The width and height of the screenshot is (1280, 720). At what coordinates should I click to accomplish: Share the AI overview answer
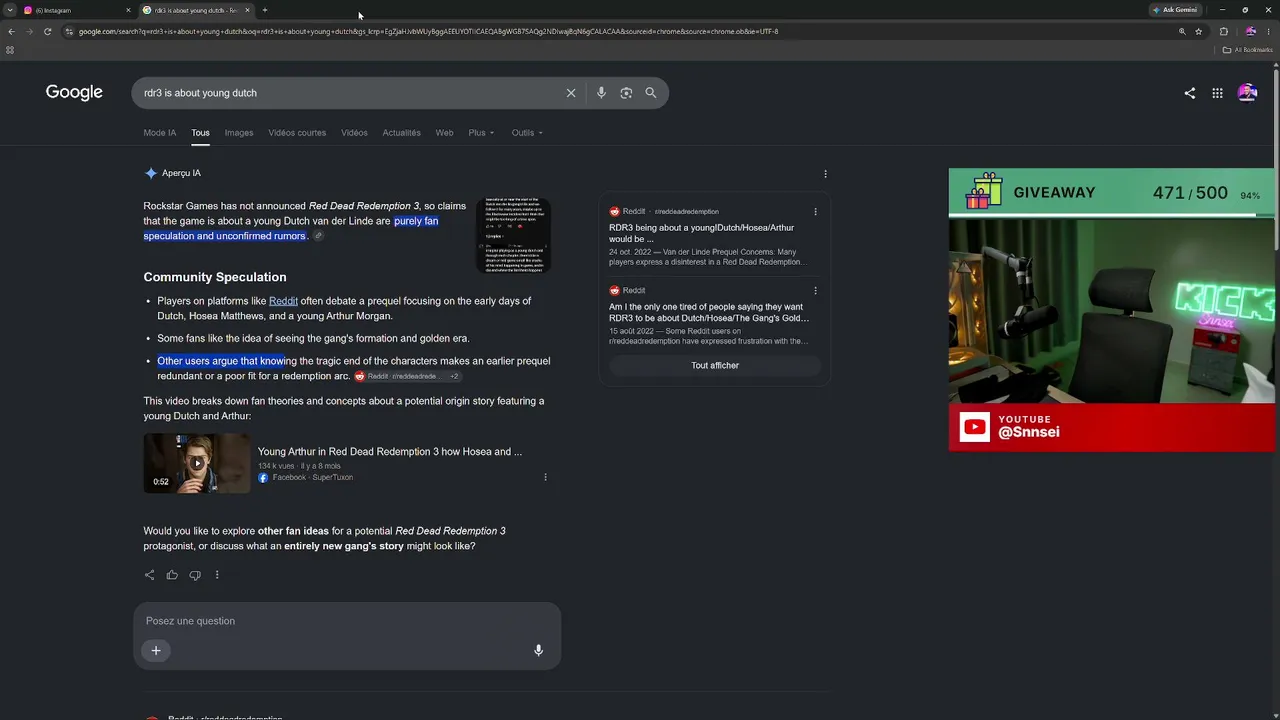149,575
